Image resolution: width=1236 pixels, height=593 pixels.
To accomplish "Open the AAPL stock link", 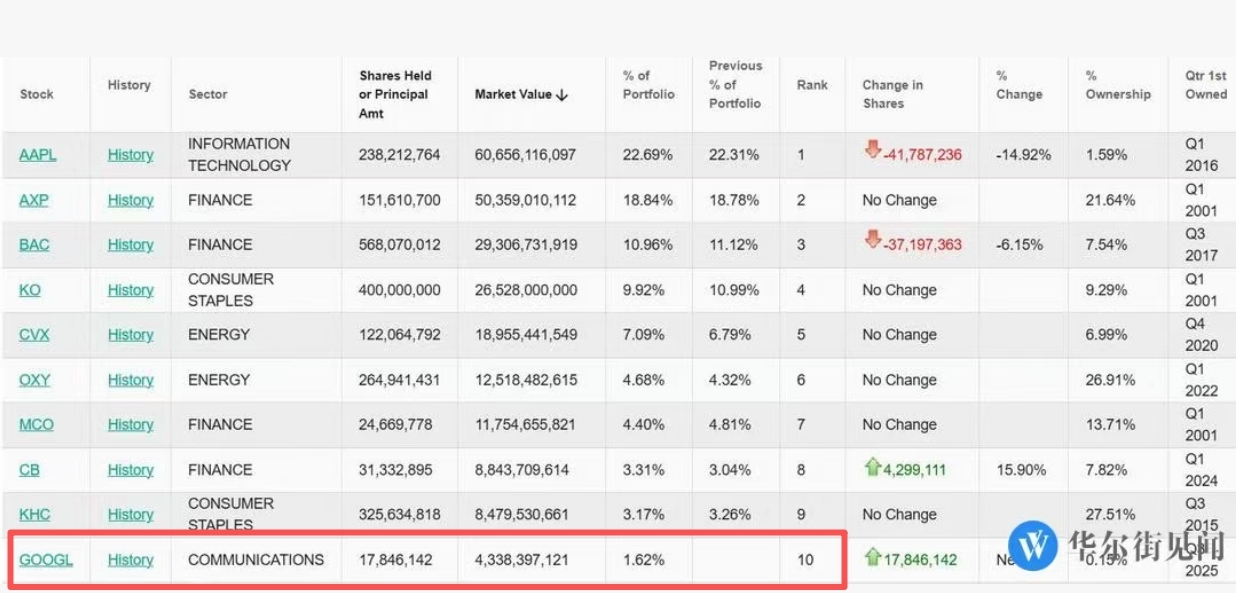I will [x=37, y=155].
